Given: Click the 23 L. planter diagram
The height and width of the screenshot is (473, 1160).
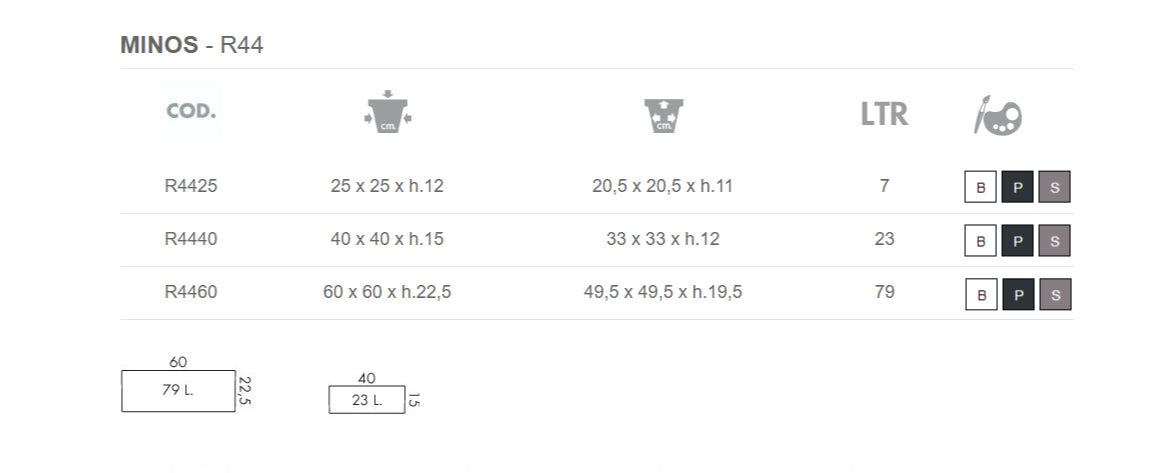Looking at the screenshot, I should (367, 399).
